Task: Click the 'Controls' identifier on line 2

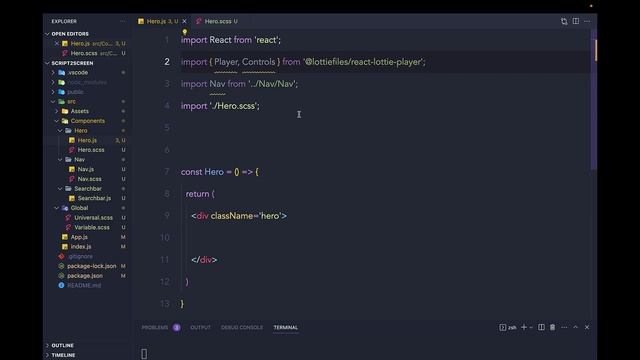Action: (258, 62)
